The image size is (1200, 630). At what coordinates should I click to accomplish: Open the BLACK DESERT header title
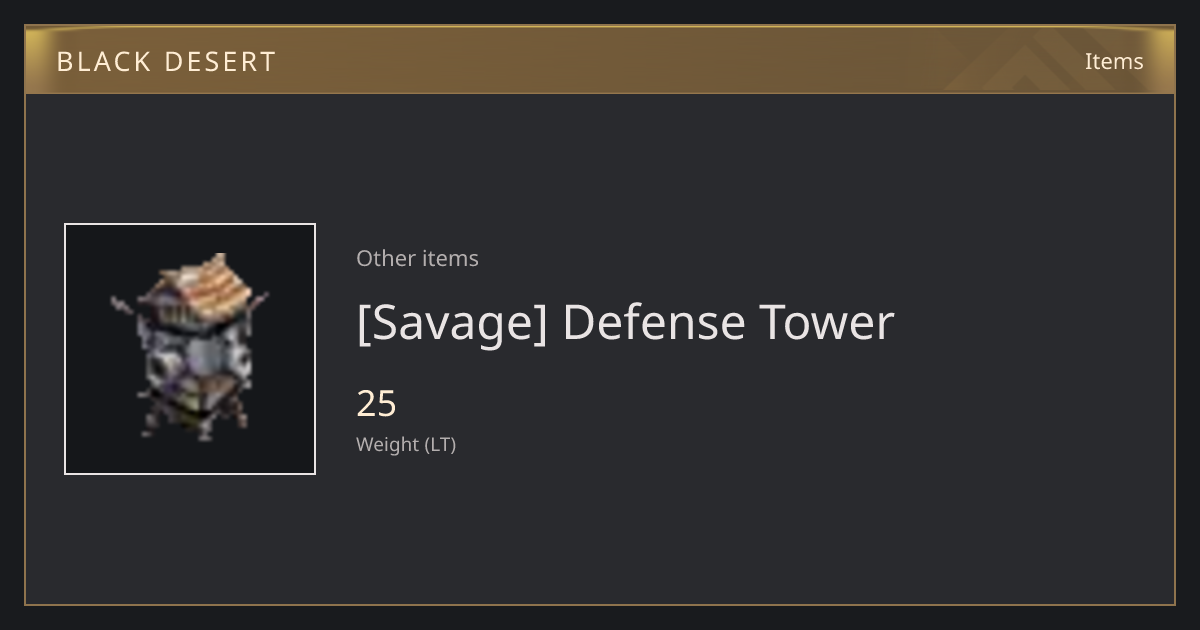point(166,62)
